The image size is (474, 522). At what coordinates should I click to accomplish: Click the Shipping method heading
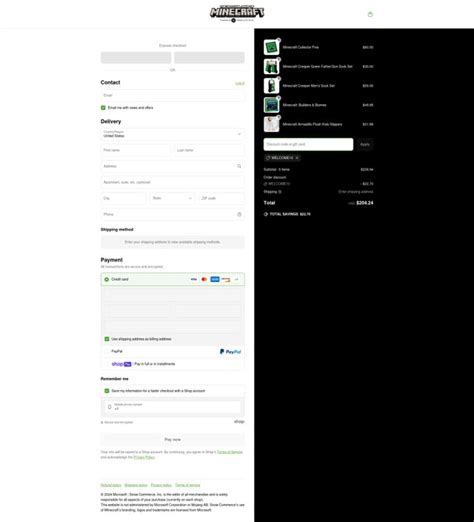click(x=117, y=230)
